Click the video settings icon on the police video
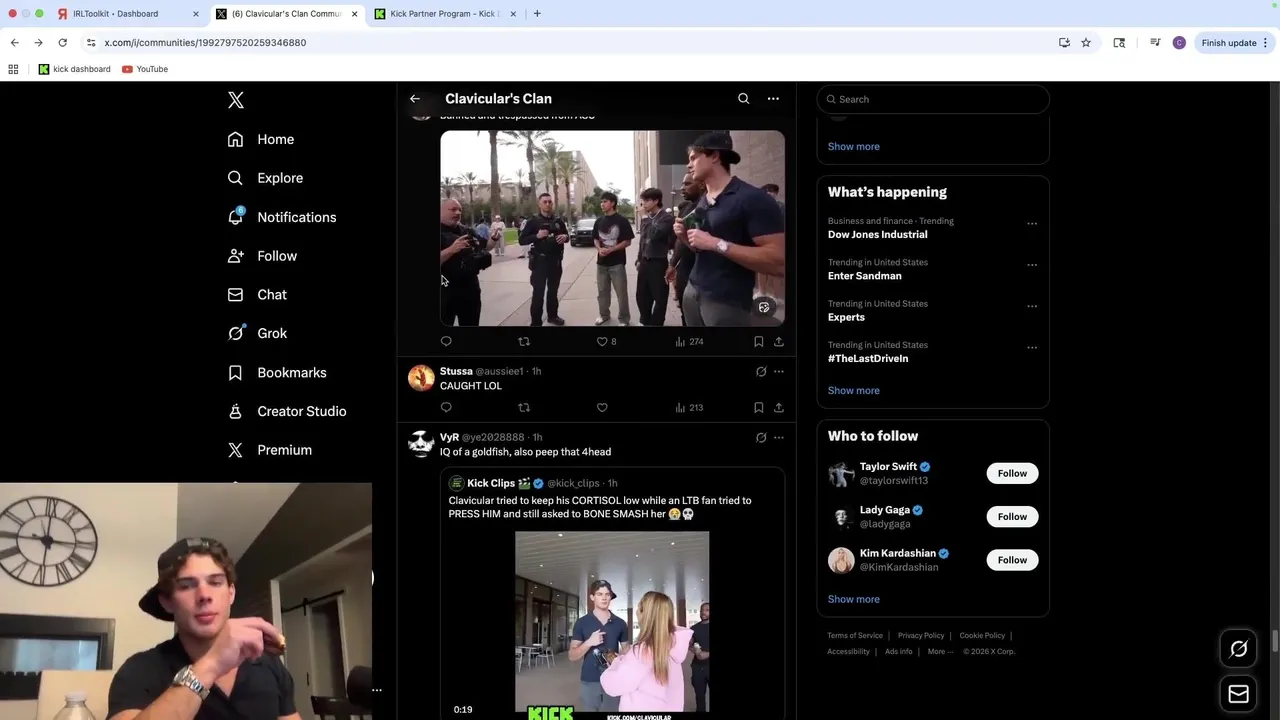1280x720 pixels. click(x=764, y=307)
